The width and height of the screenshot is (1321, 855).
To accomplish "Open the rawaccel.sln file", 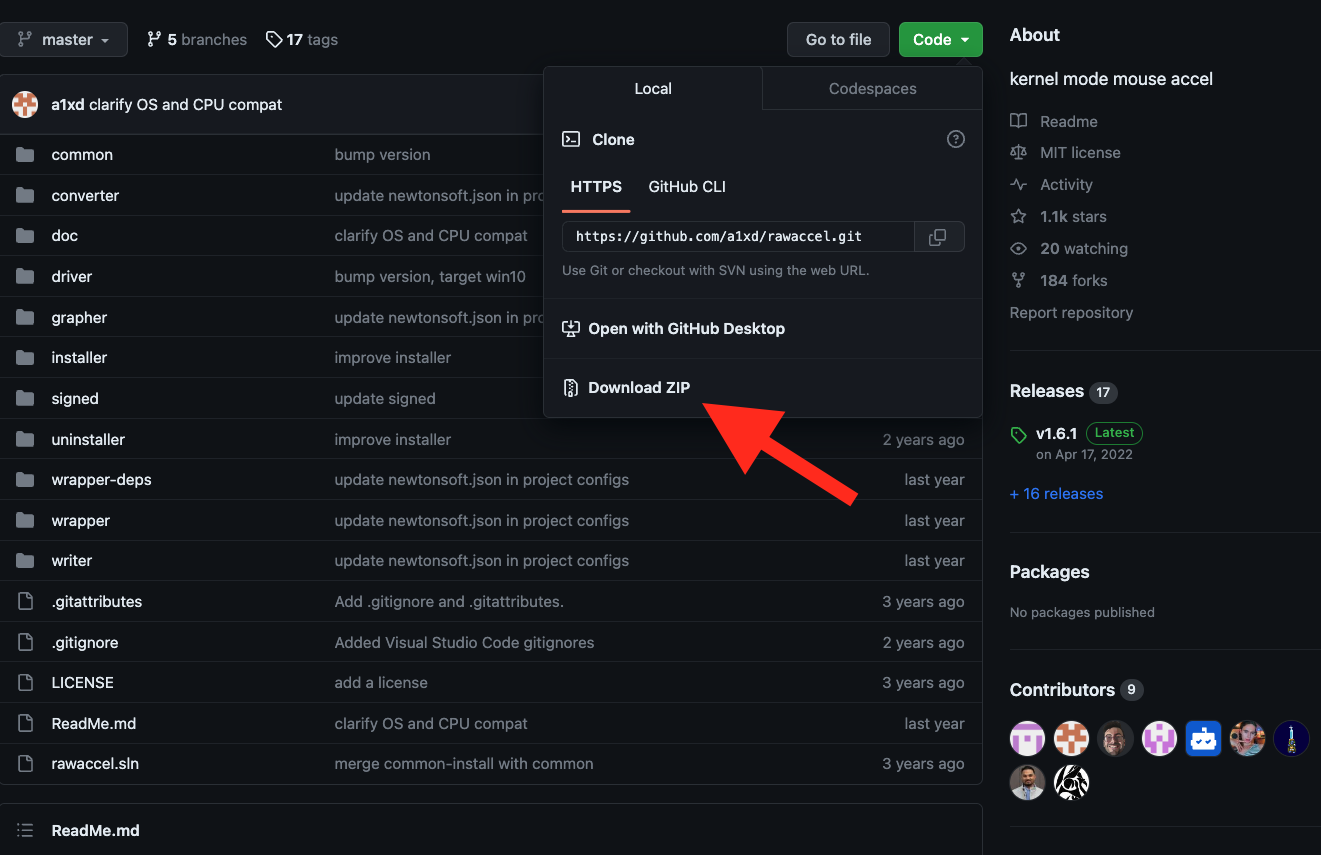I will pos(95,764).
